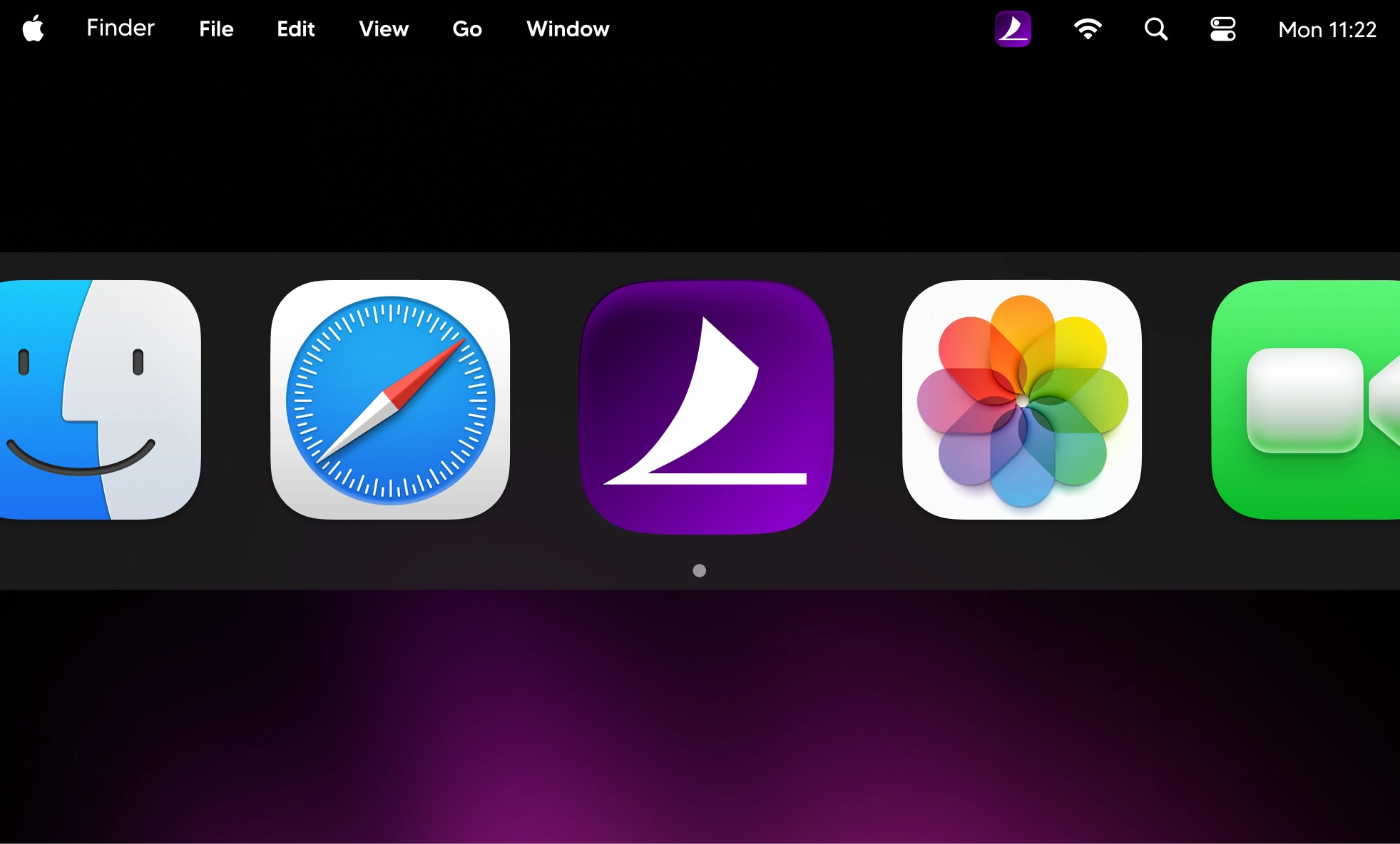Screen dimensions: 1400x844
Task: Click the purple sail app dock icon
Action: (706, 406)
